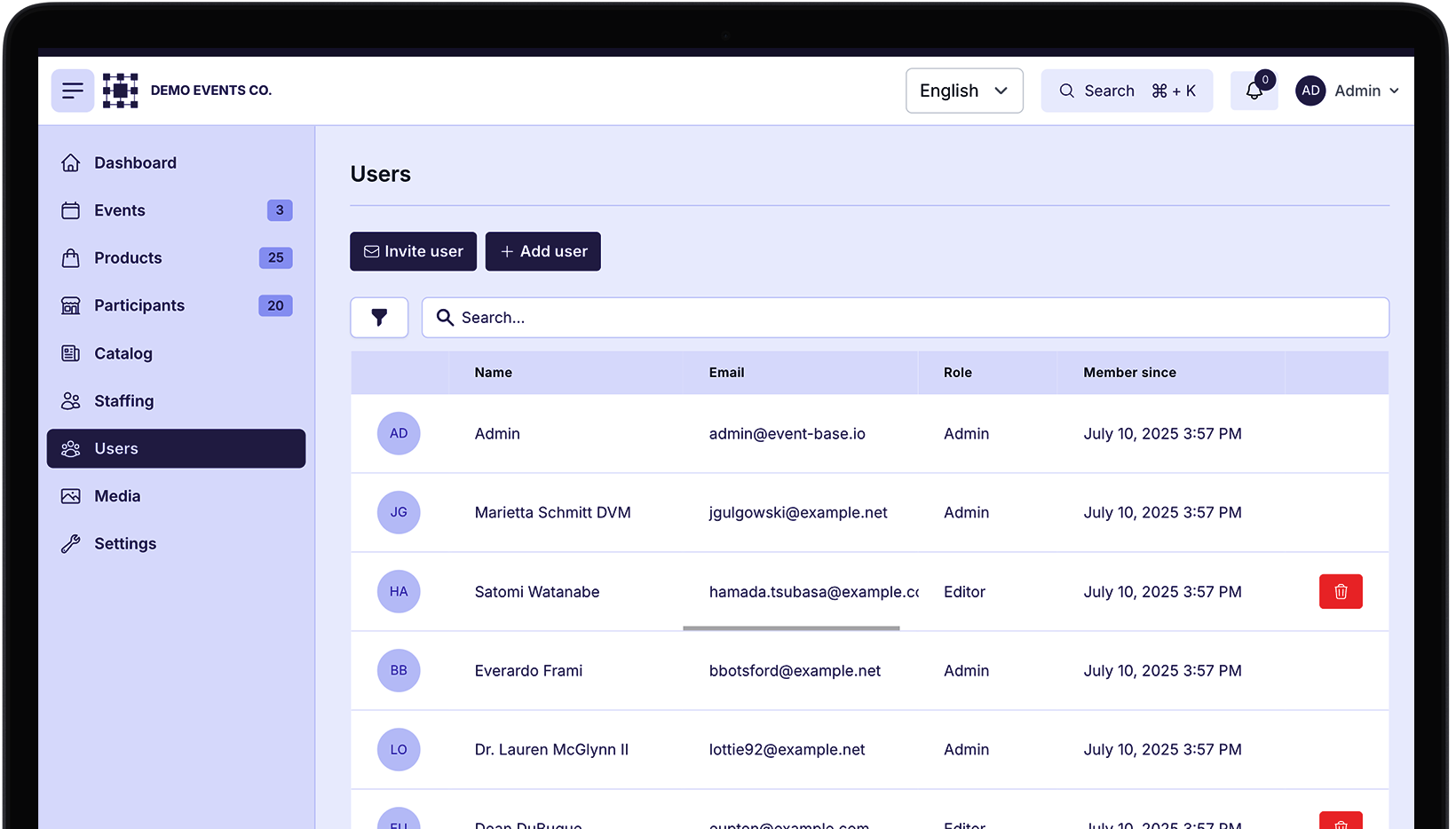This screenshot has height=829, width=1456.
Task: Click the Settings wrench icon
Action: coord(71,544)
